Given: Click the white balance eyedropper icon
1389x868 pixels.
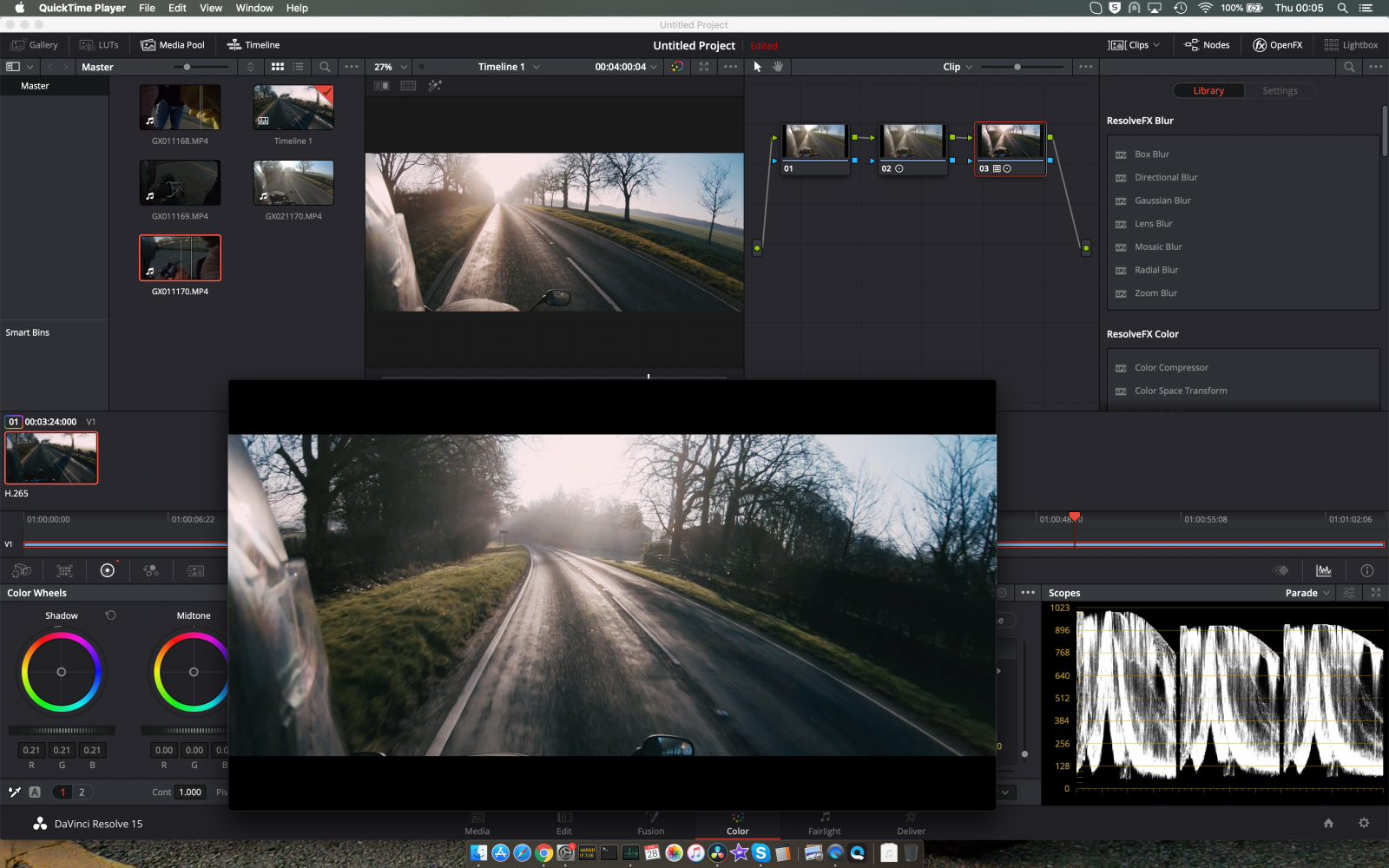Looking at the screenshot, I should click(x=15, y=792).
